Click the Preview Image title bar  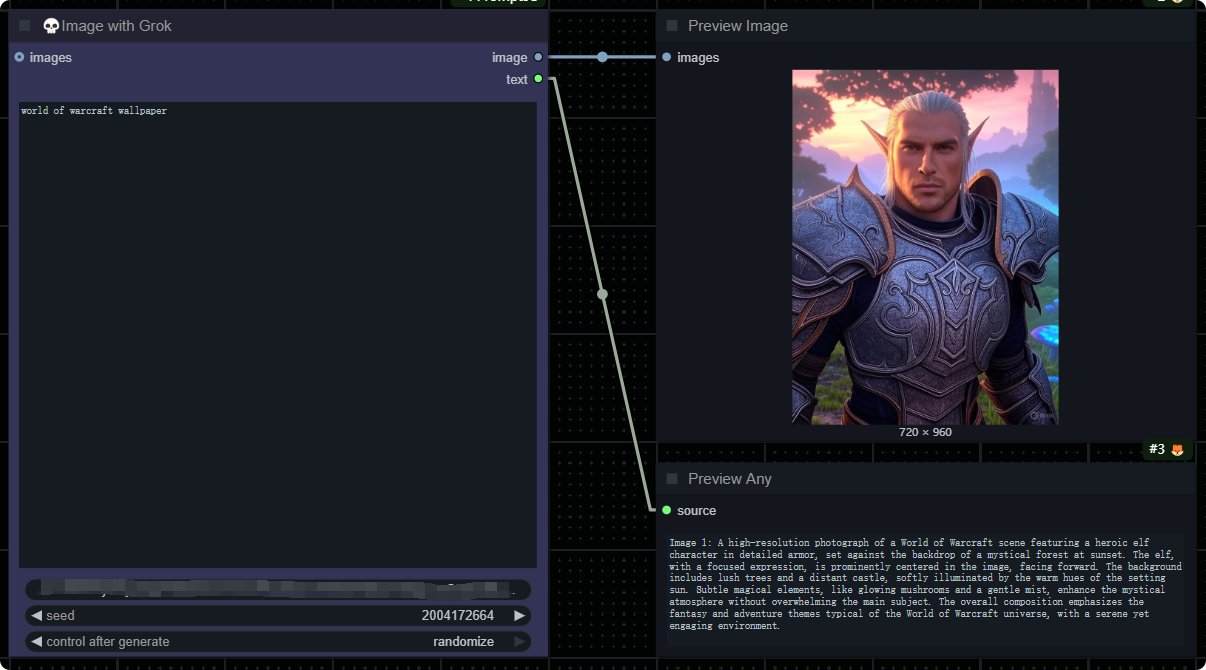pyautogui.click(x=900, y=26)
